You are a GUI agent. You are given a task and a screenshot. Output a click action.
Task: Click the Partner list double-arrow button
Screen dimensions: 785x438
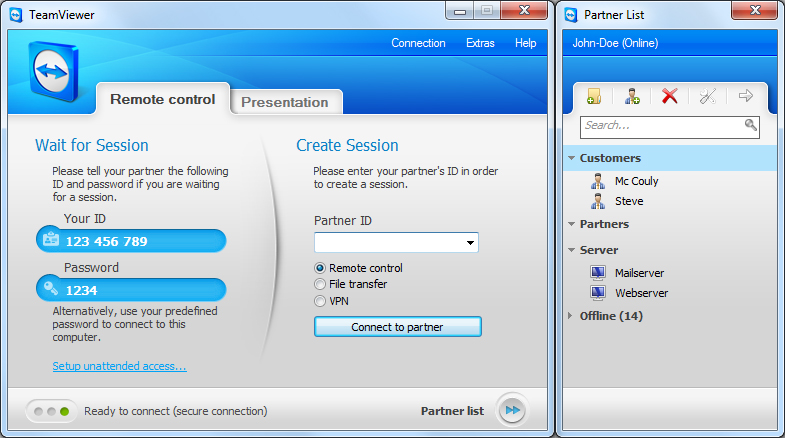click(x=512, y=410)
